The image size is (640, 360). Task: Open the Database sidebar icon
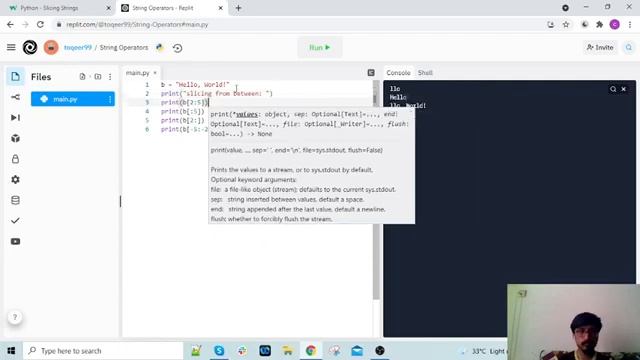click(16, 200)
